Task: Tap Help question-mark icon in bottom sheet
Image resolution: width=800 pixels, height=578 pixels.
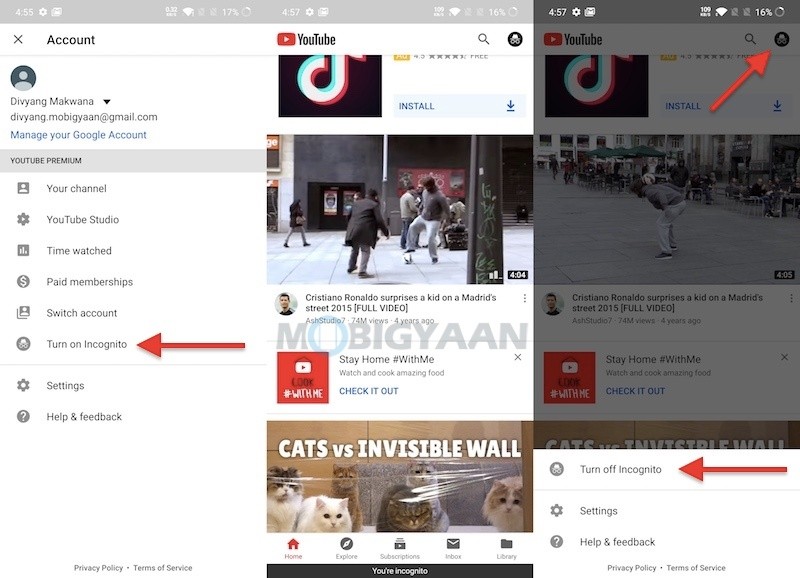Action: point(557,542)
